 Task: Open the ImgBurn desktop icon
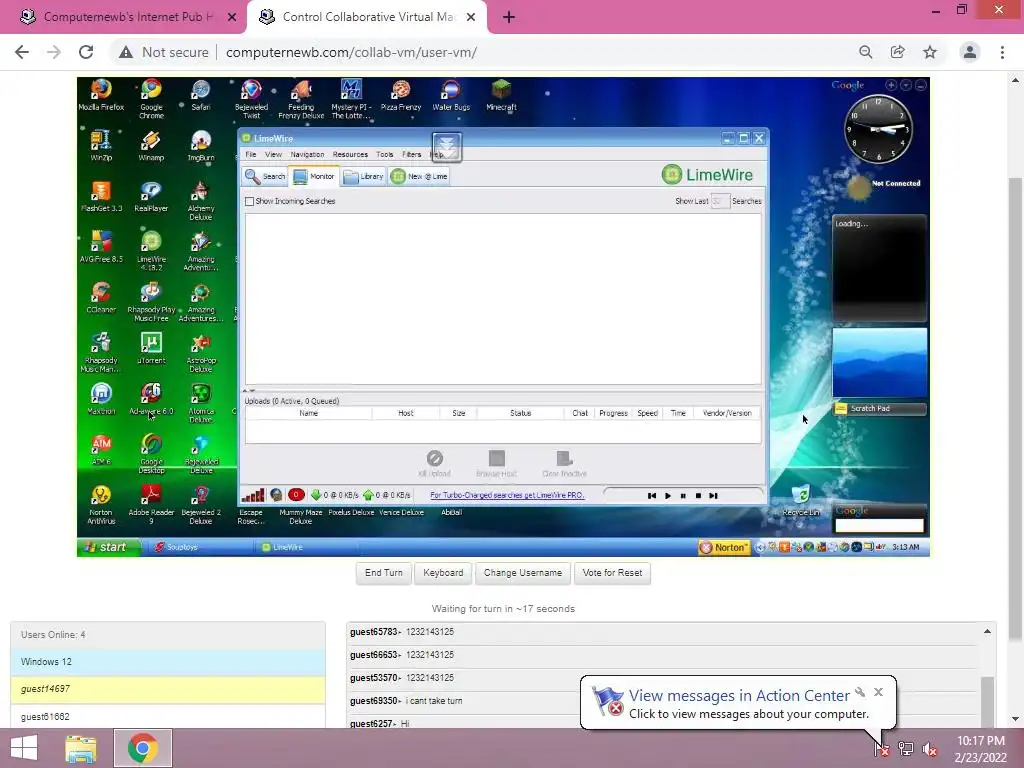pyautogui.click(x=201, y=145)
